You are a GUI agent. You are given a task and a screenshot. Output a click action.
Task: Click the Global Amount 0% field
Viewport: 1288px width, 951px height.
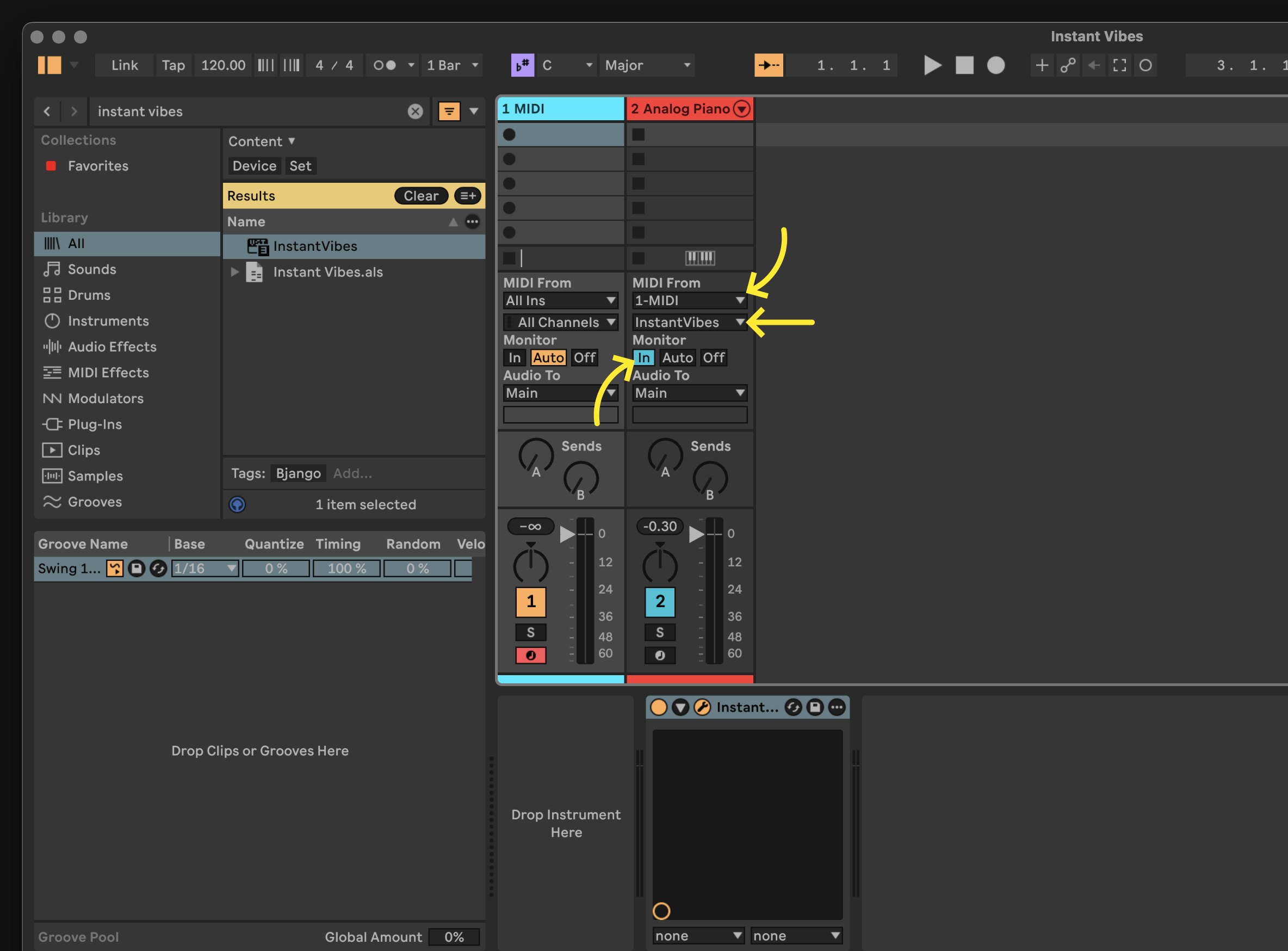click(454, 937)
